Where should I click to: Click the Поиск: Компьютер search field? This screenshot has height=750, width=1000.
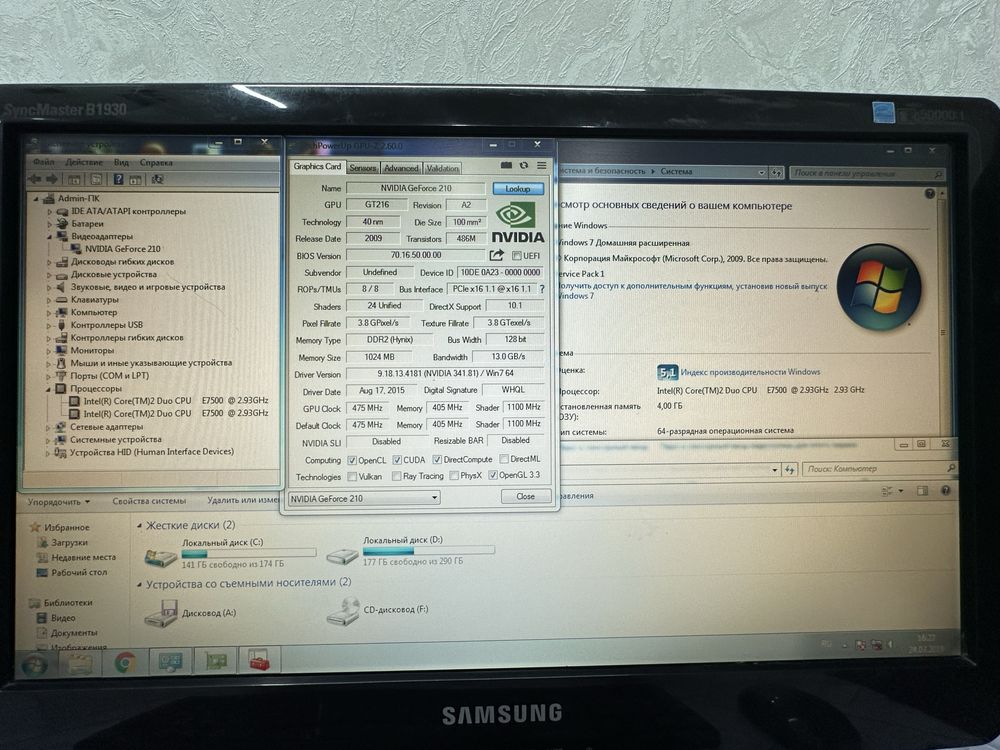point(879,469)
